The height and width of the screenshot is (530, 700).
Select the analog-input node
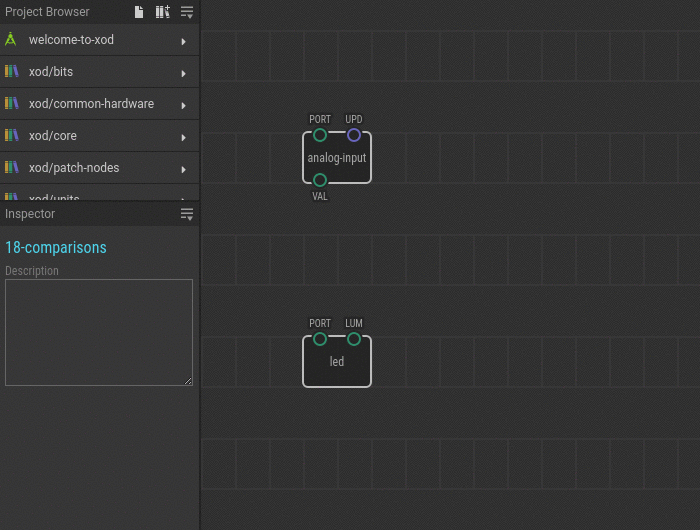click(x=337, y=158)
